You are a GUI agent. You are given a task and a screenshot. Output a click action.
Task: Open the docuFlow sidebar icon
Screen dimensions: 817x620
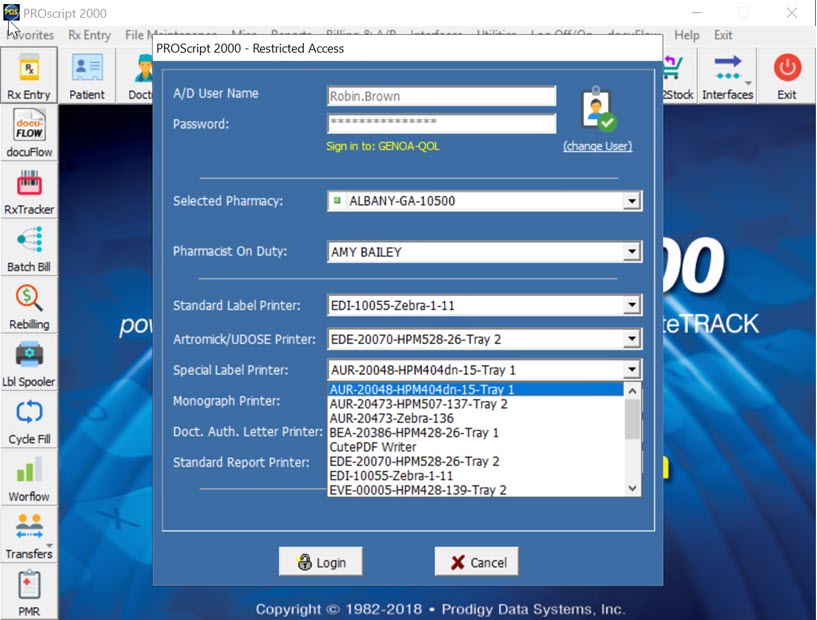pos(29,133)
